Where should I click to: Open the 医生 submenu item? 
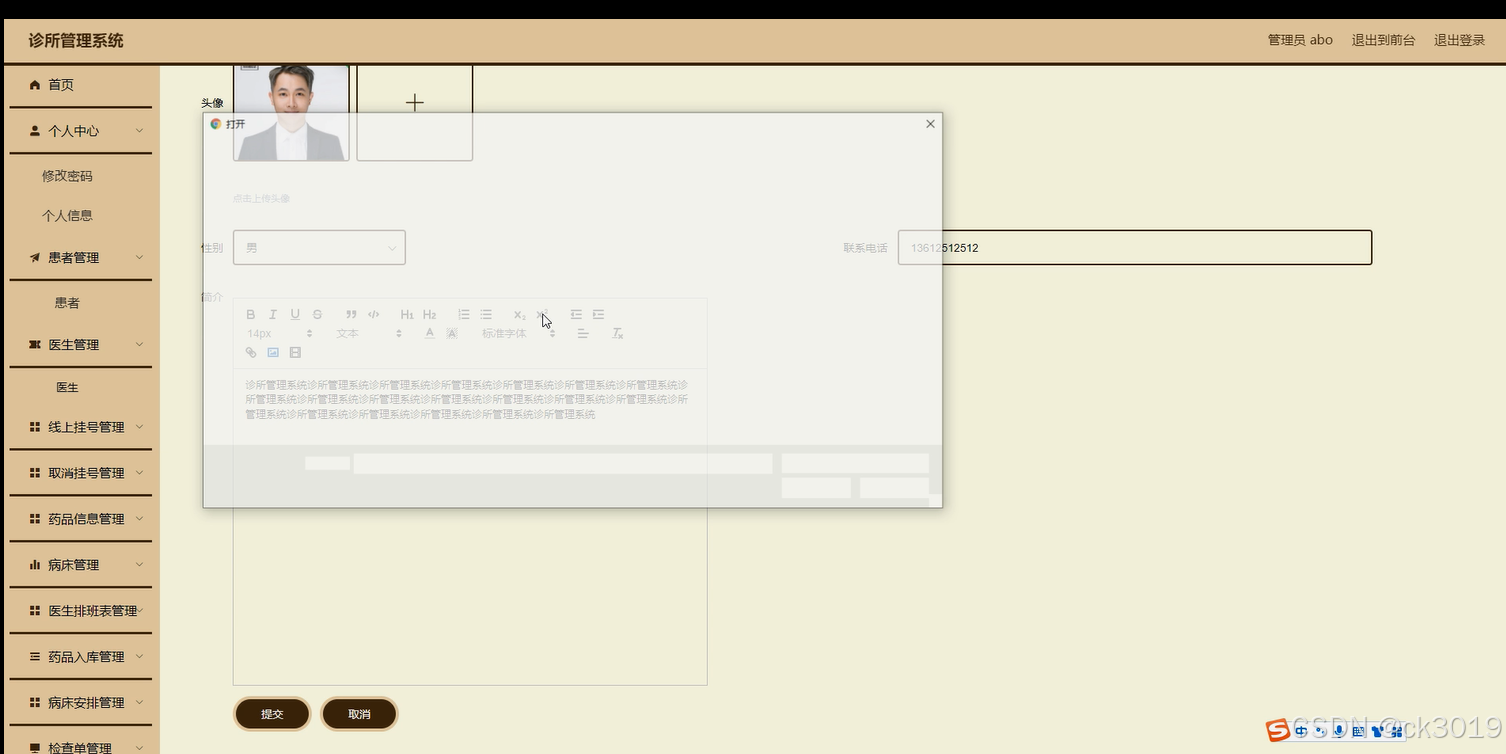67,387
